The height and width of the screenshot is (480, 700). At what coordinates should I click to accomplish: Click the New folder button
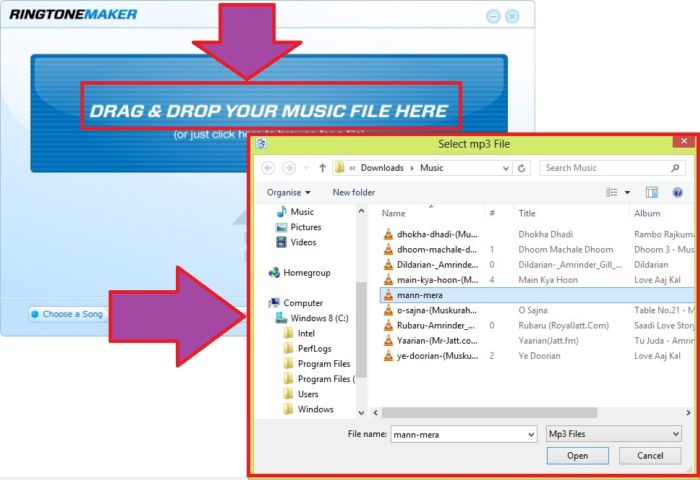(x=354, y=192)
